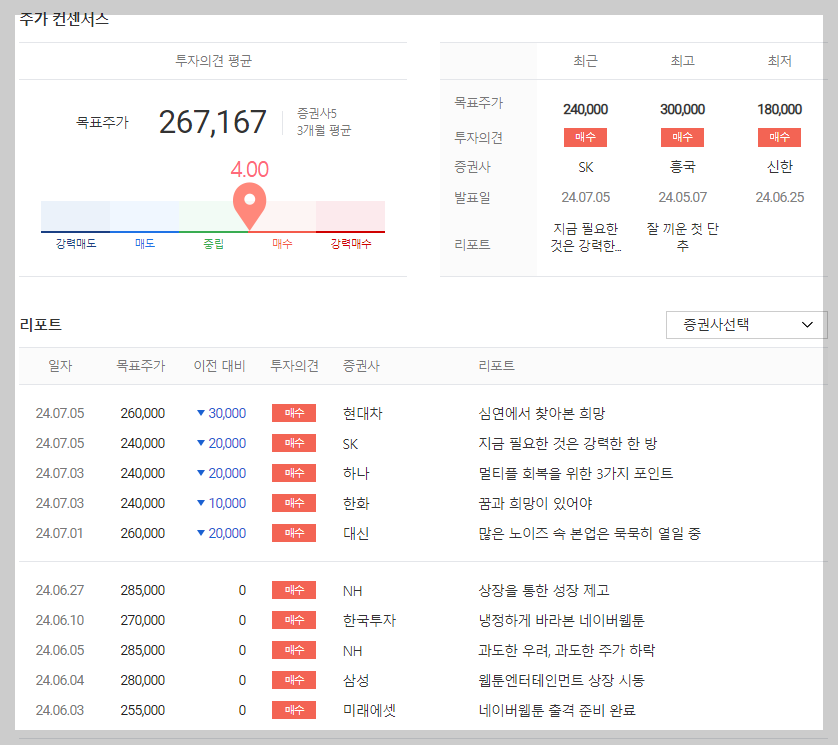Click the 강력매수 scale label
This screenshot has width=838, height=745.
click(x=351, y=244)
